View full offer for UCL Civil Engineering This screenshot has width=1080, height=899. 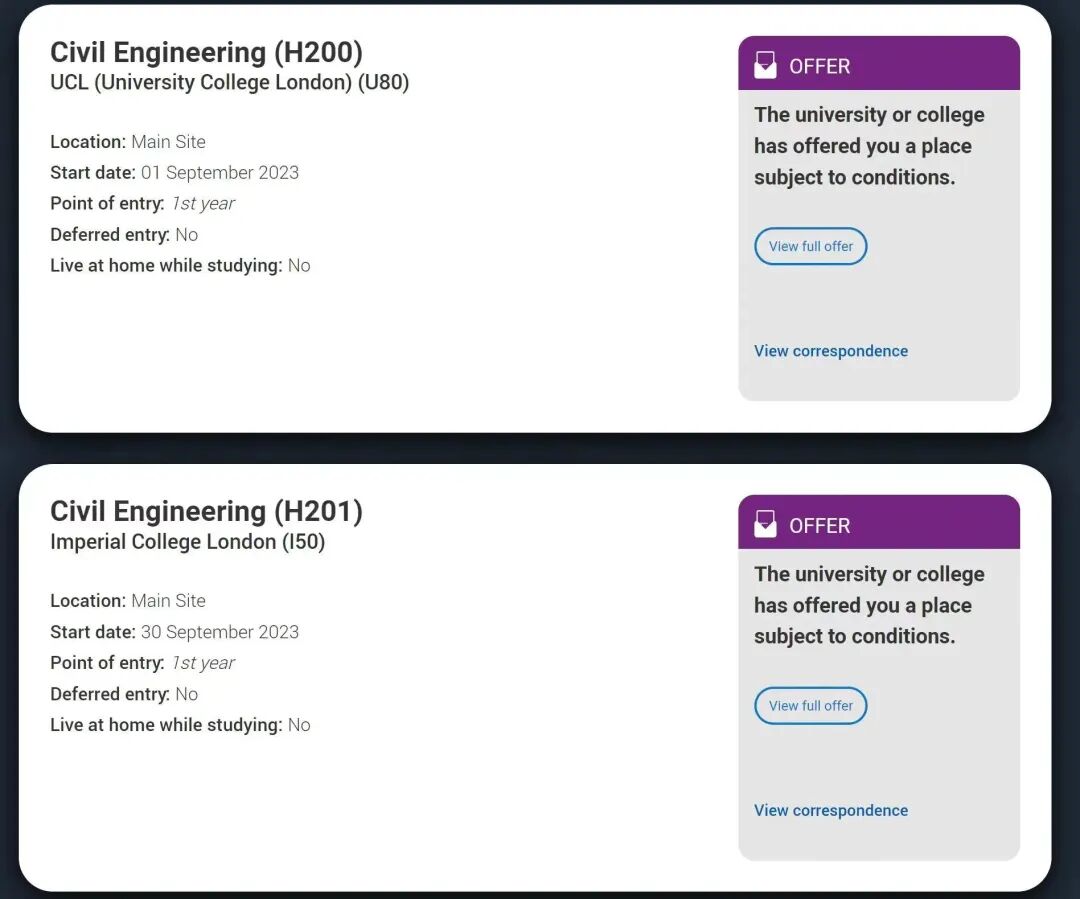pyautogui.click(x=810, y=246)
